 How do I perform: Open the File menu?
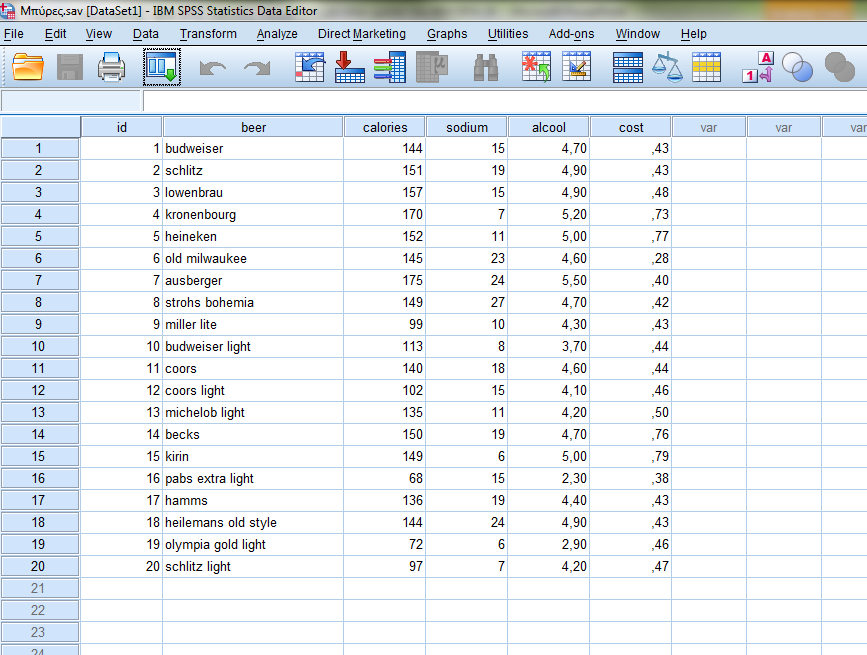point(14,34)
